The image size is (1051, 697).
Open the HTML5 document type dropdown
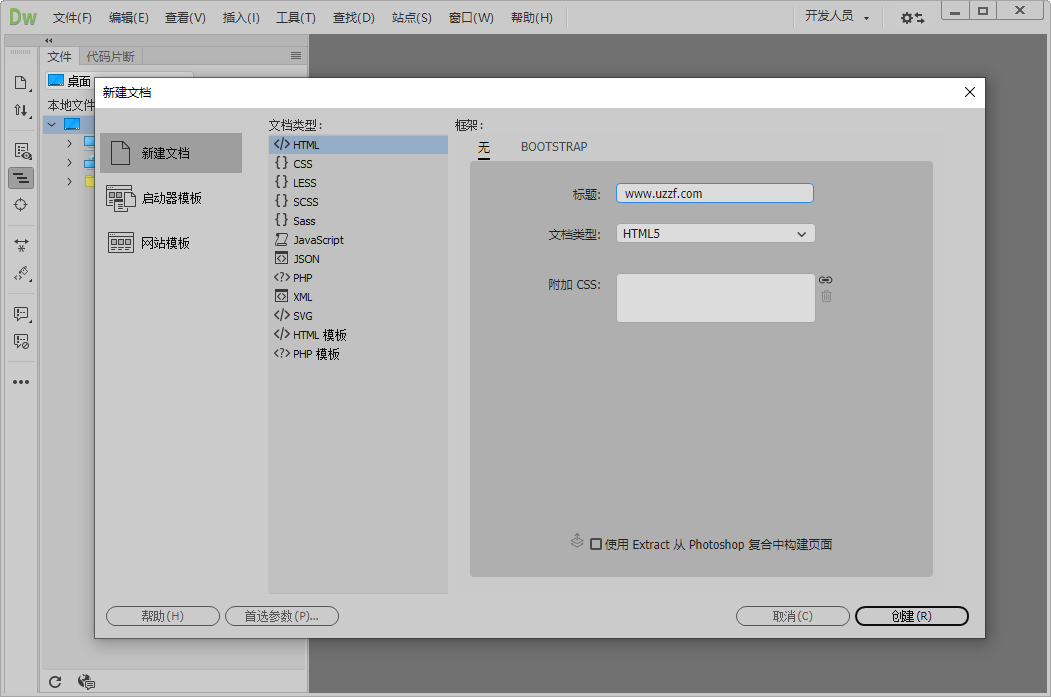[715, 233]
